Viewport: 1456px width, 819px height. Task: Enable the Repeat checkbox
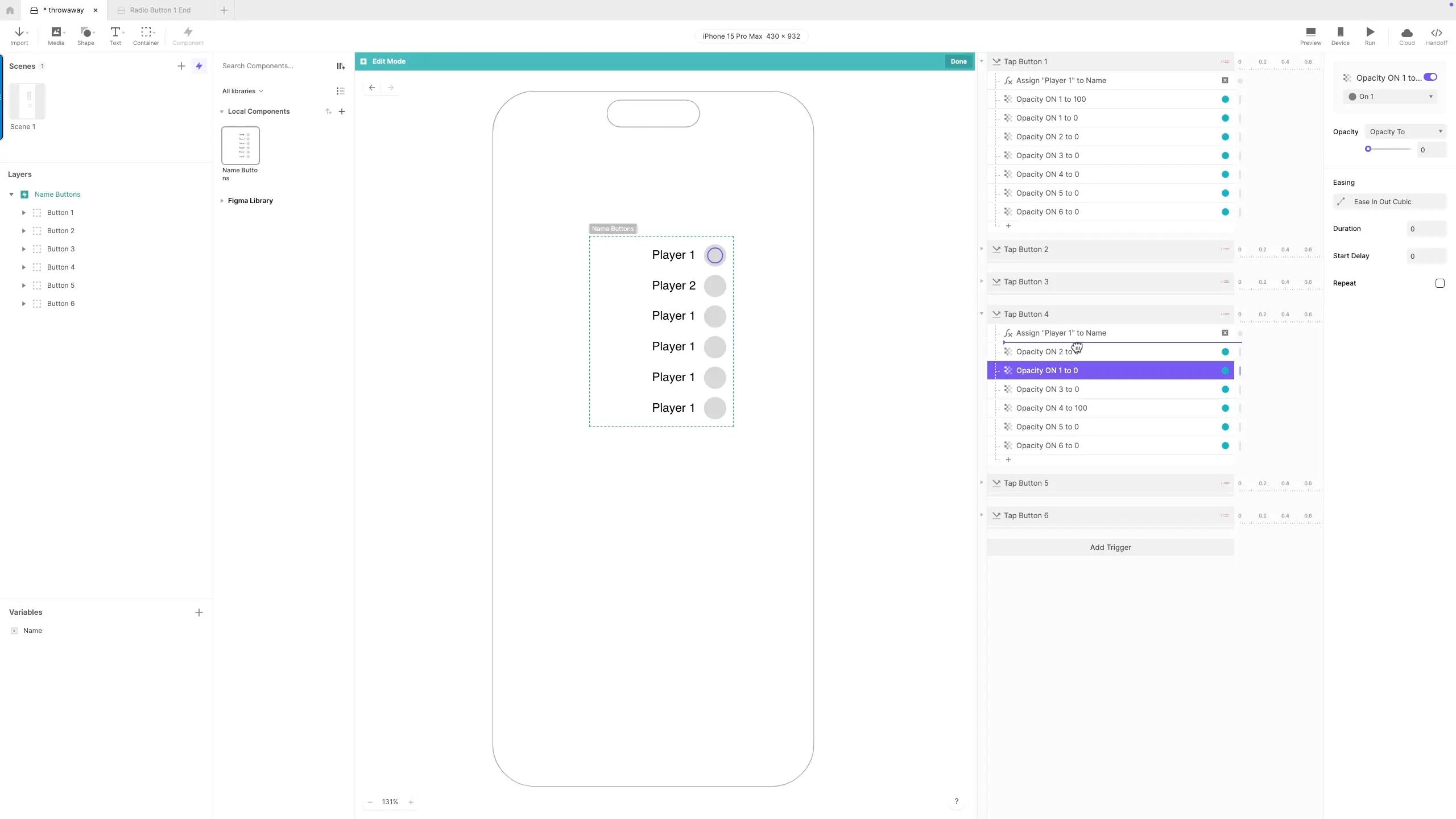click(1440, 283)
